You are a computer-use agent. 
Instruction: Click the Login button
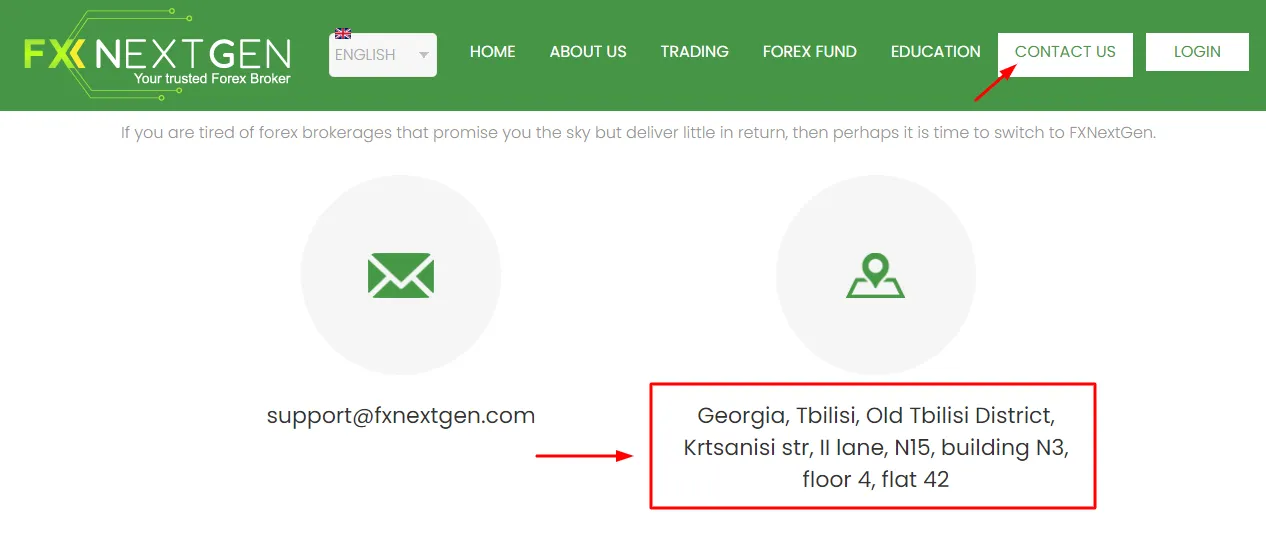click(x=1197, y=52)
